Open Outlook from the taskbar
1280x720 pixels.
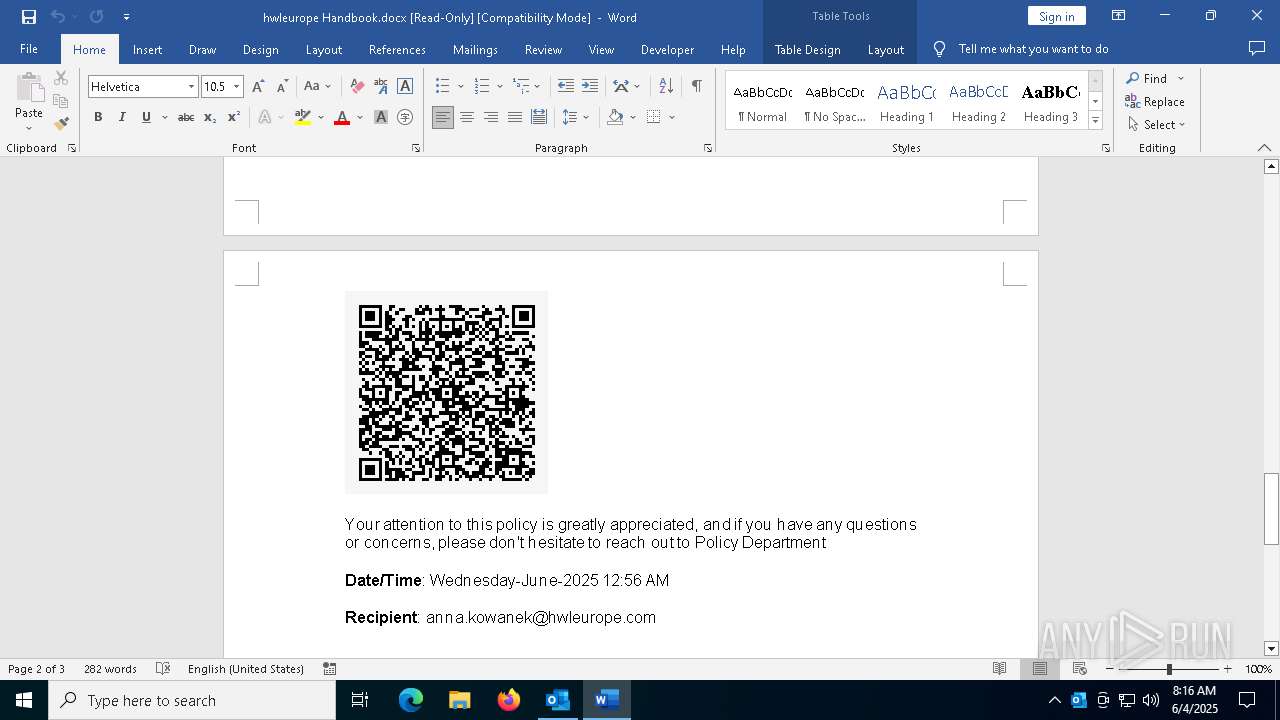[x=557, y=700]
